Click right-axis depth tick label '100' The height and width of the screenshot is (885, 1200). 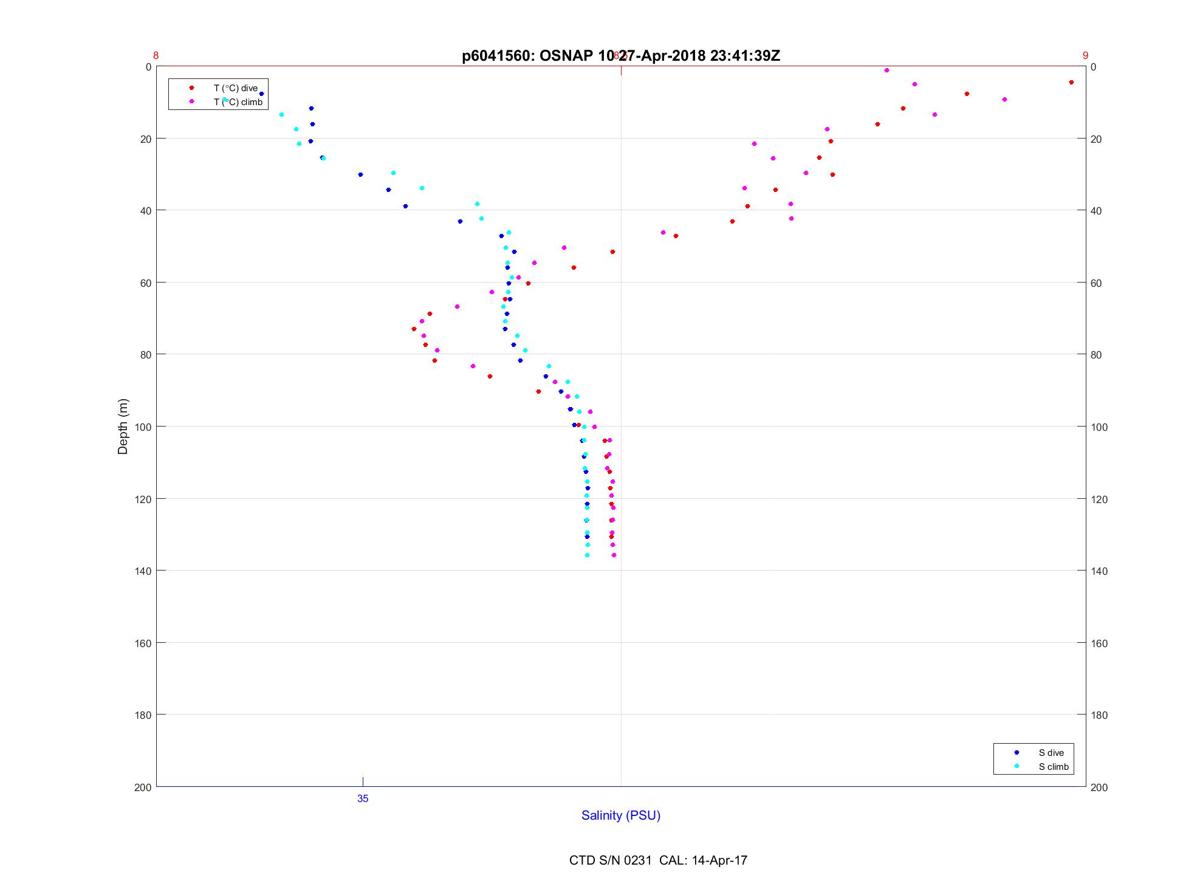[1099, 427]
